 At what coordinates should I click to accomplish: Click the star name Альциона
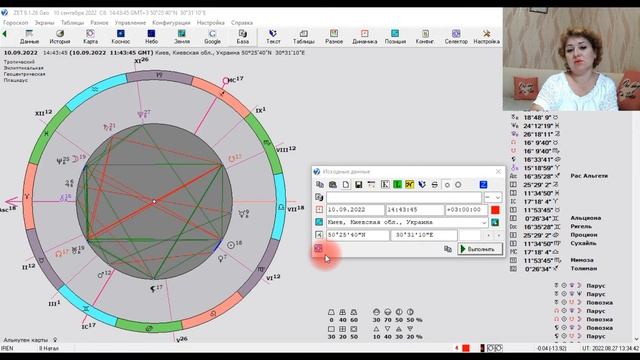[585, 218]
